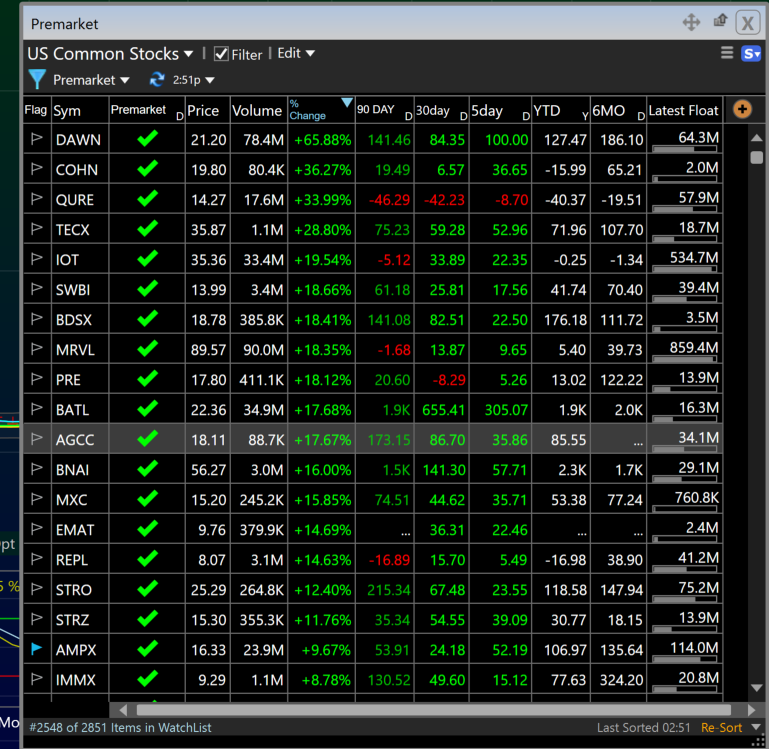Click the IOT float bar showing 534.7M
The image size is (769, 749).
point(685,269)
